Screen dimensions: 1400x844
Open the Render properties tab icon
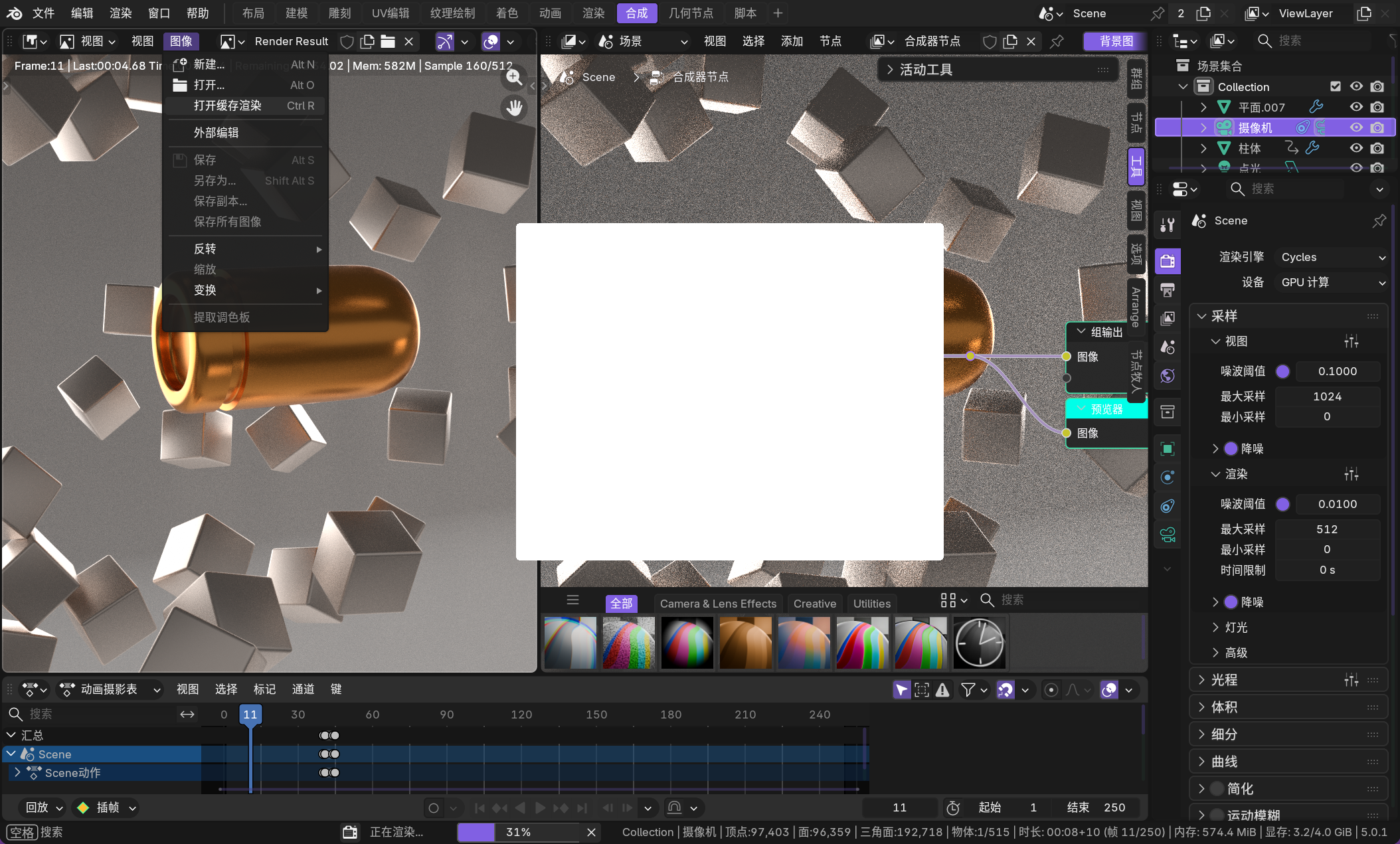tap(1168, 261)
